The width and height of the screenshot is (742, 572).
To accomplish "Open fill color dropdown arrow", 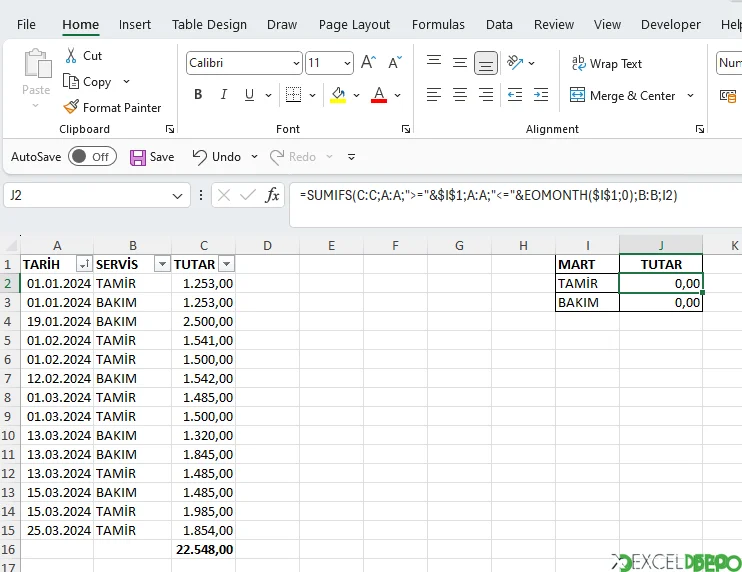I will point(356,95).
